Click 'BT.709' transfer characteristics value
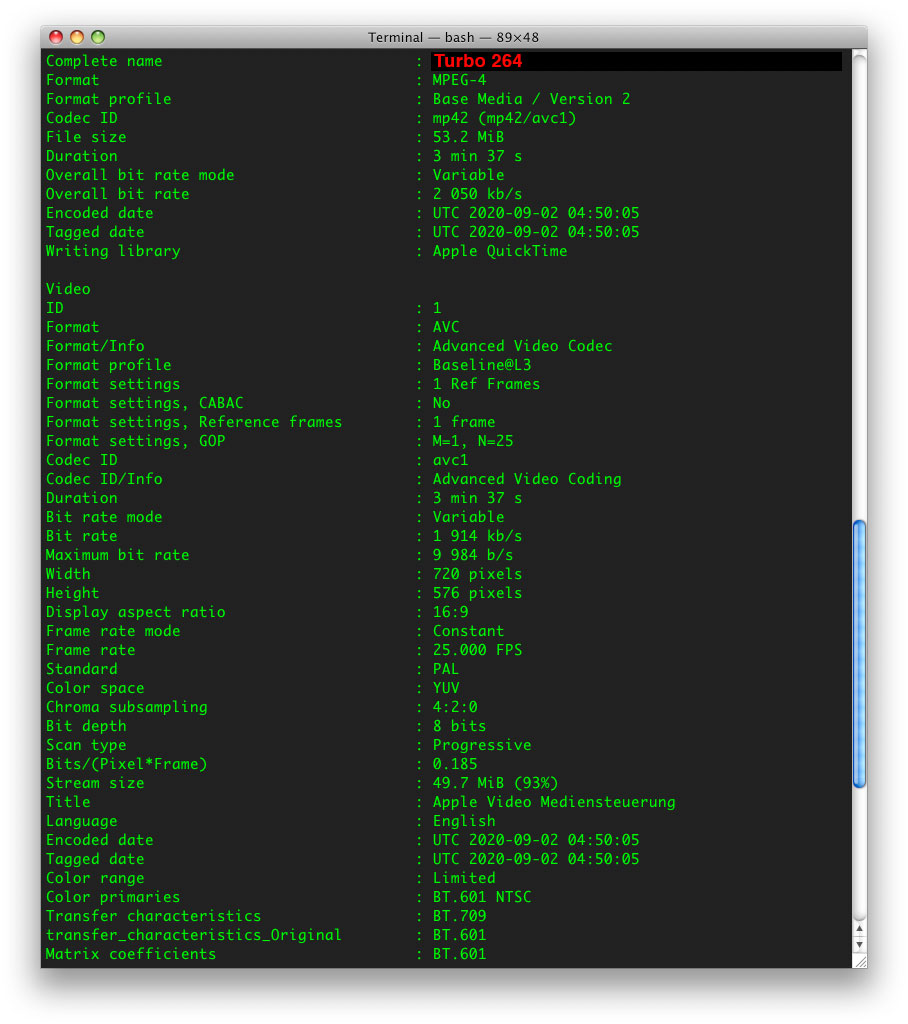This screenshot has height=1024, width=908. point(459,916)
